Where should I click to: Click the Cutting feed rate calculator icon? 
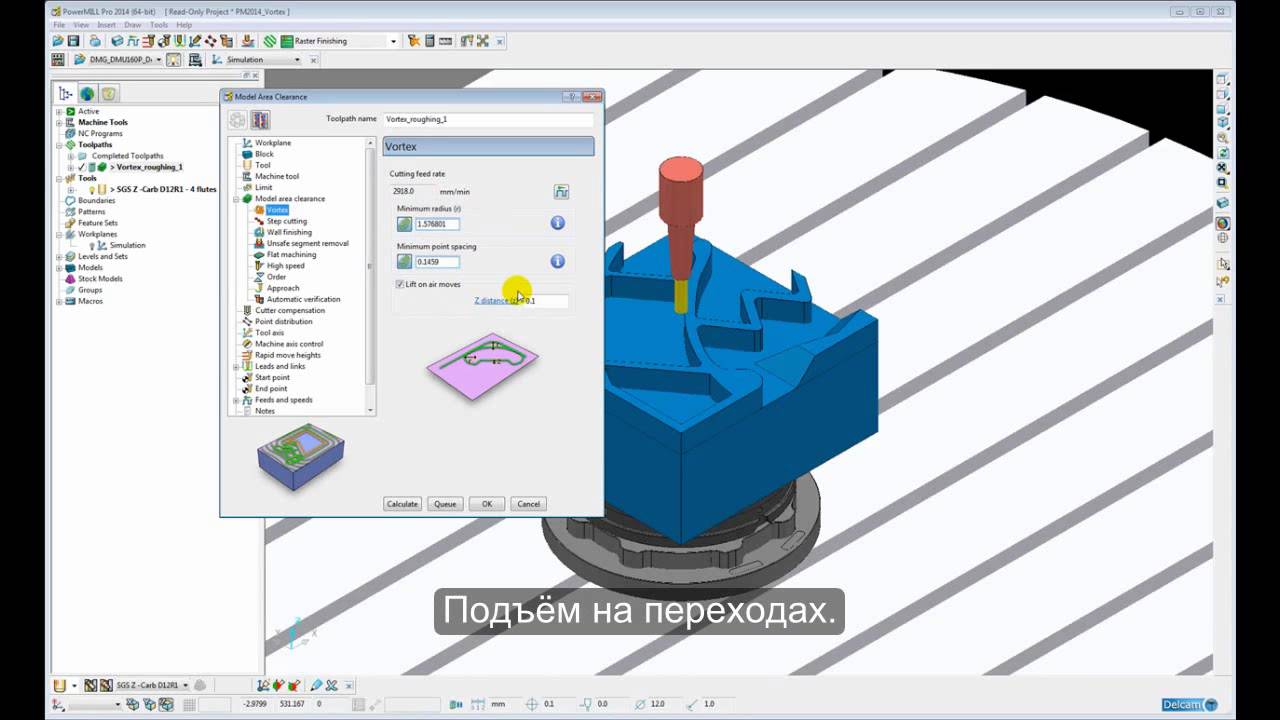[561, 191]
